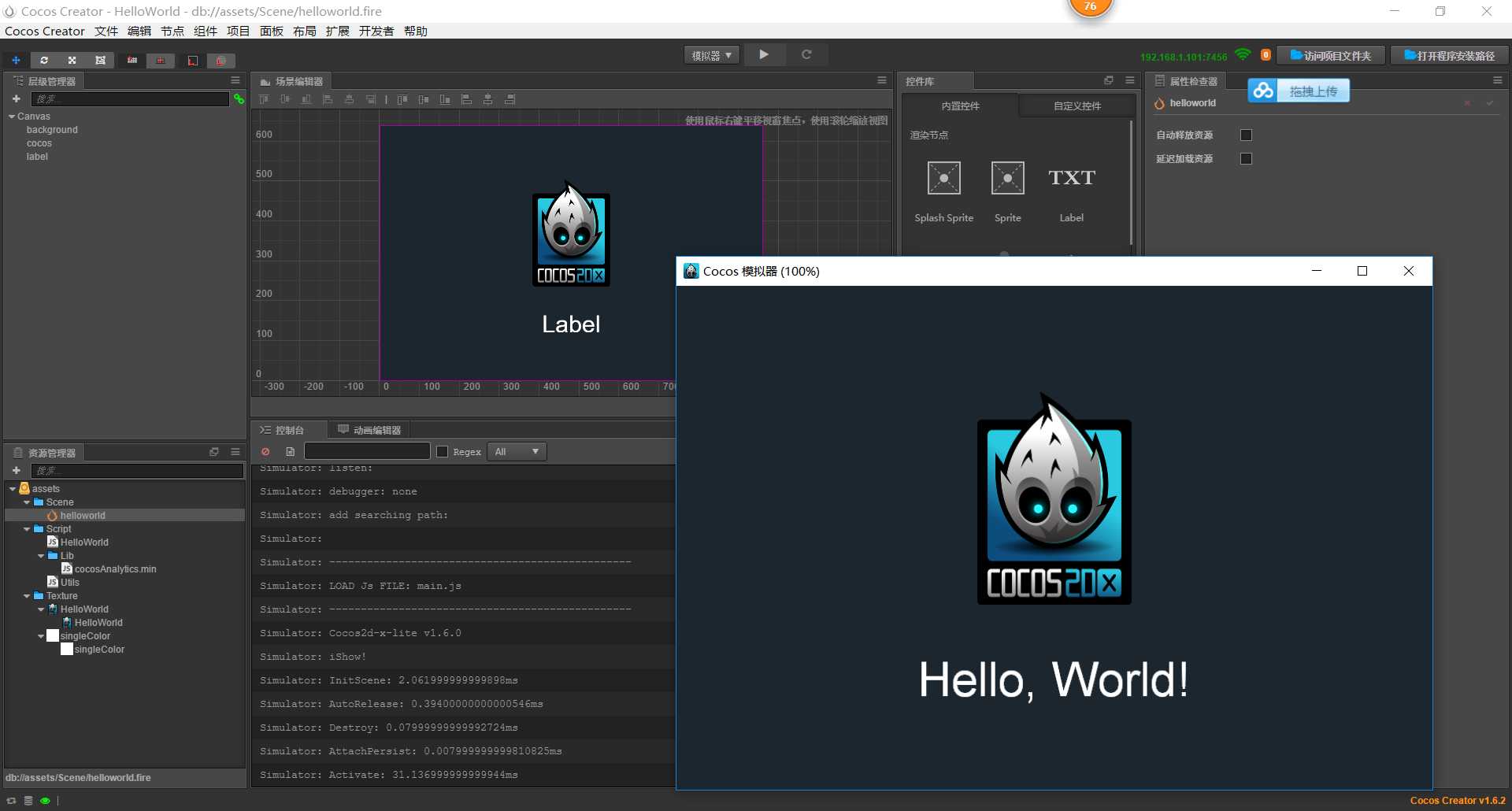This screenshot has width=1512, height=811.
Task: Click the TXT Label widget icon
Action: [1072, 178]
